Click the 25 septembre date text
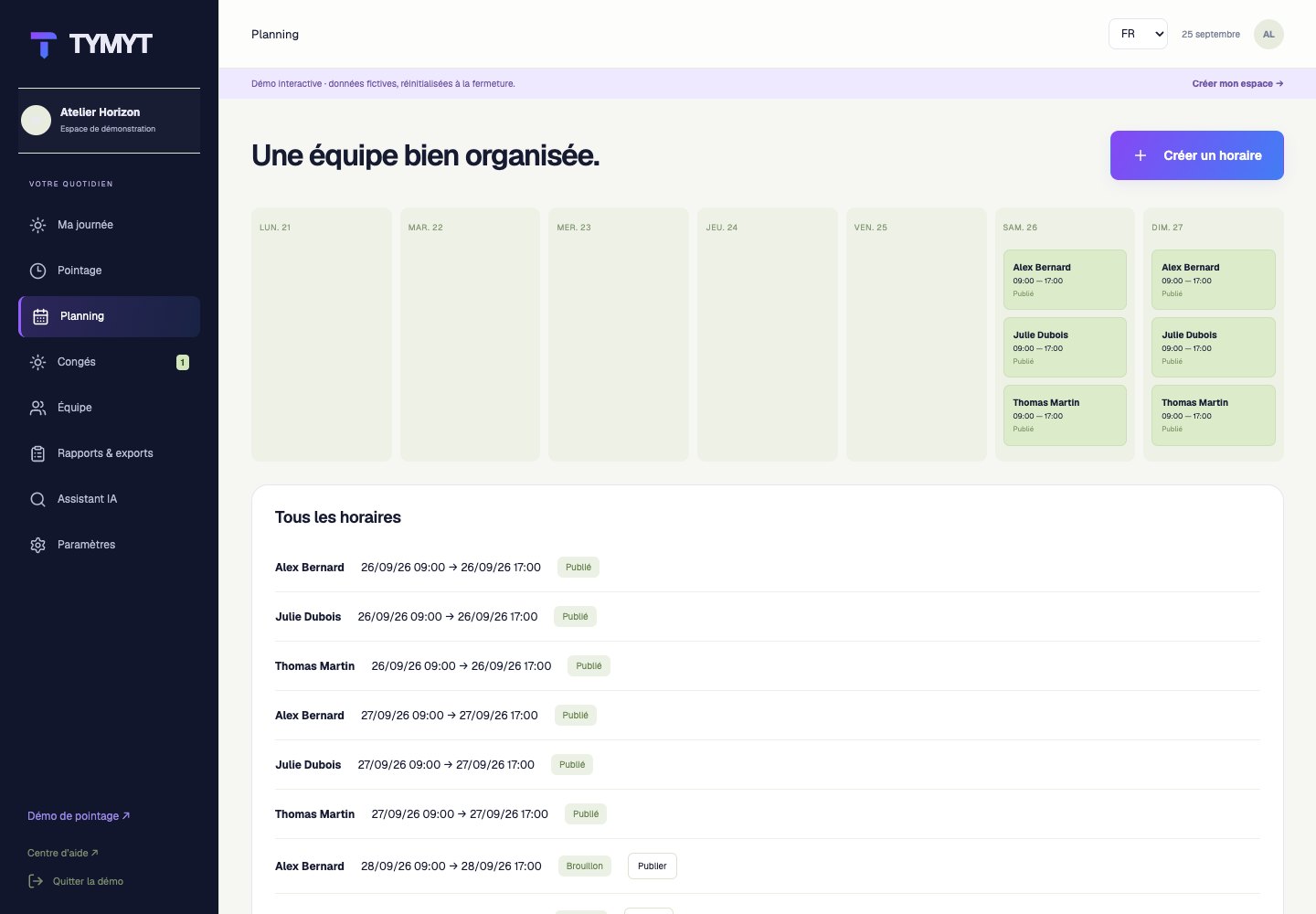Viewport: 1316px width, 914px height. point(1211,34)
